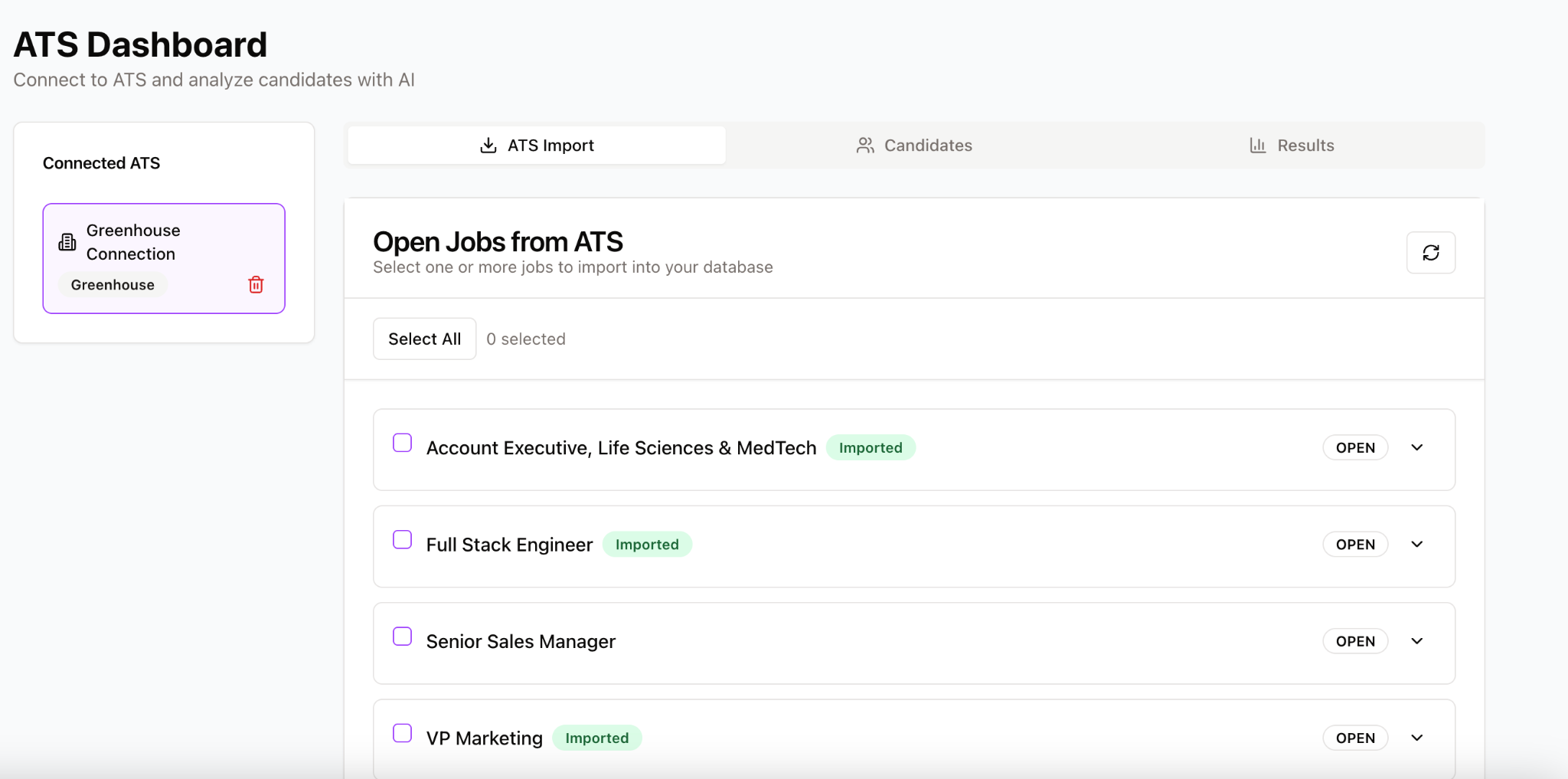The image size is (1568, 779).
Task: Delete the Greenhouse Connection via trash icon
Action: click(256, 285)
